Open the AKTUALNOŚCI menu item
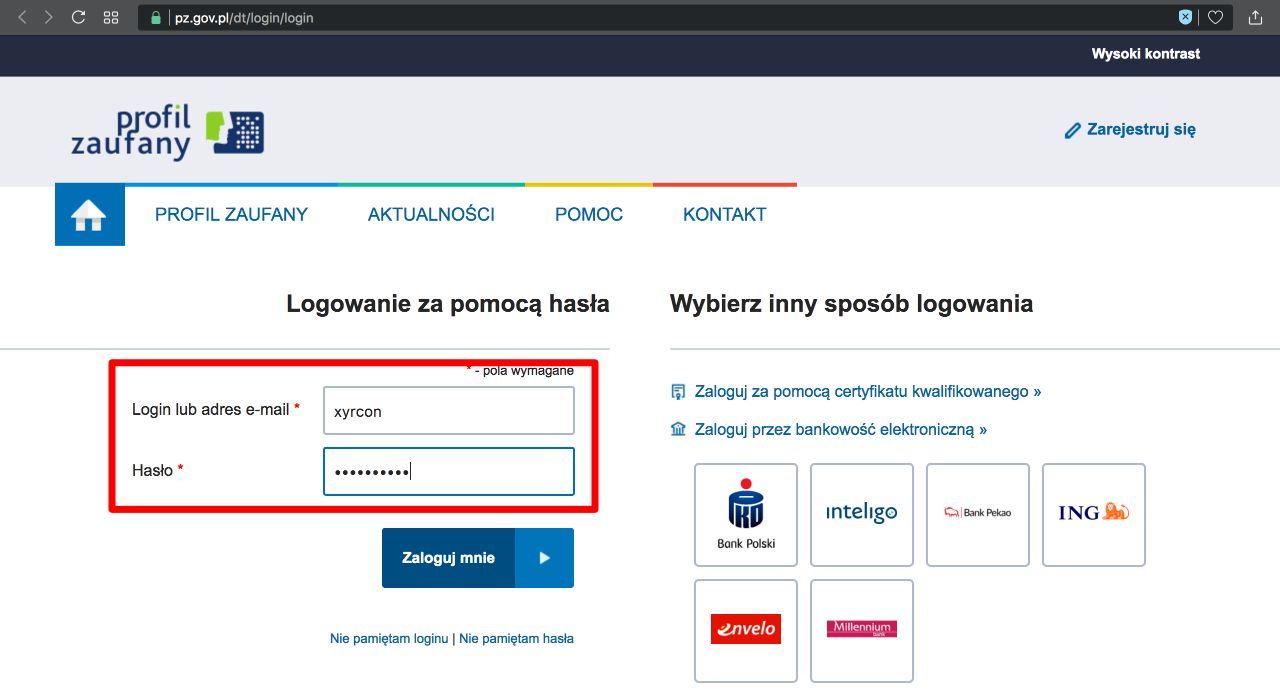 pos(431,215)
